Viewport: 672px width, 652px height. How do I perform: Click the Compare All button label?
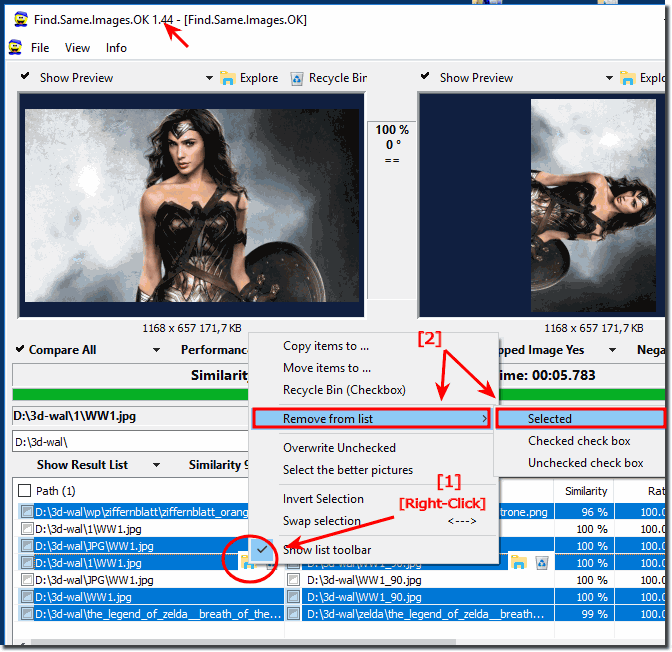[63, 350]
